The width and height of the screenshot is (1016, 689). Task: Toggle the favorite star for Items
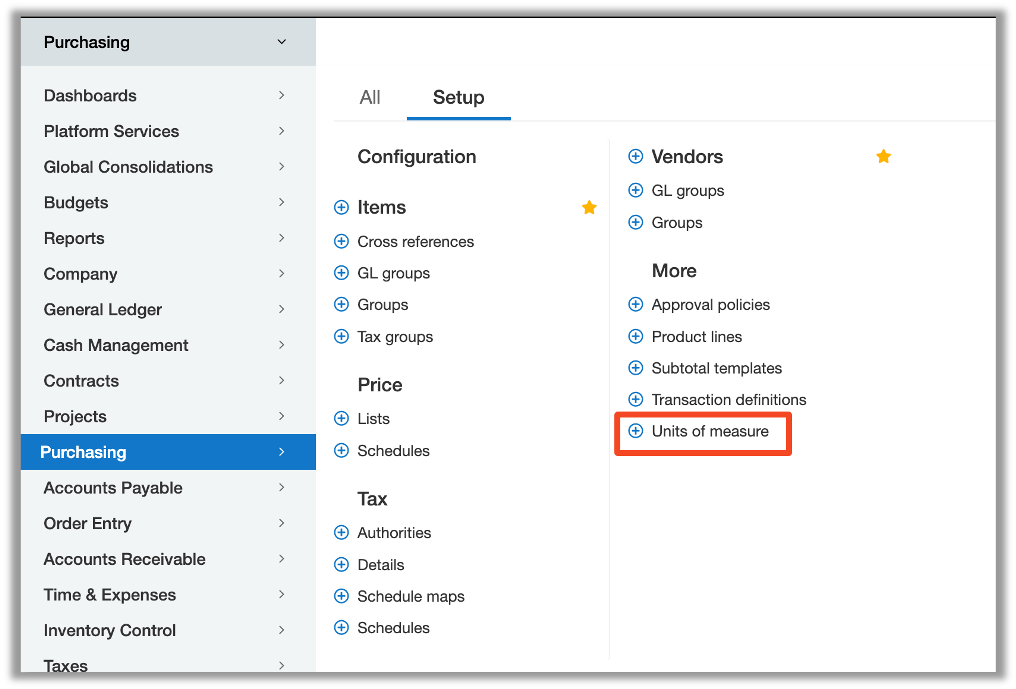[589, 208]
